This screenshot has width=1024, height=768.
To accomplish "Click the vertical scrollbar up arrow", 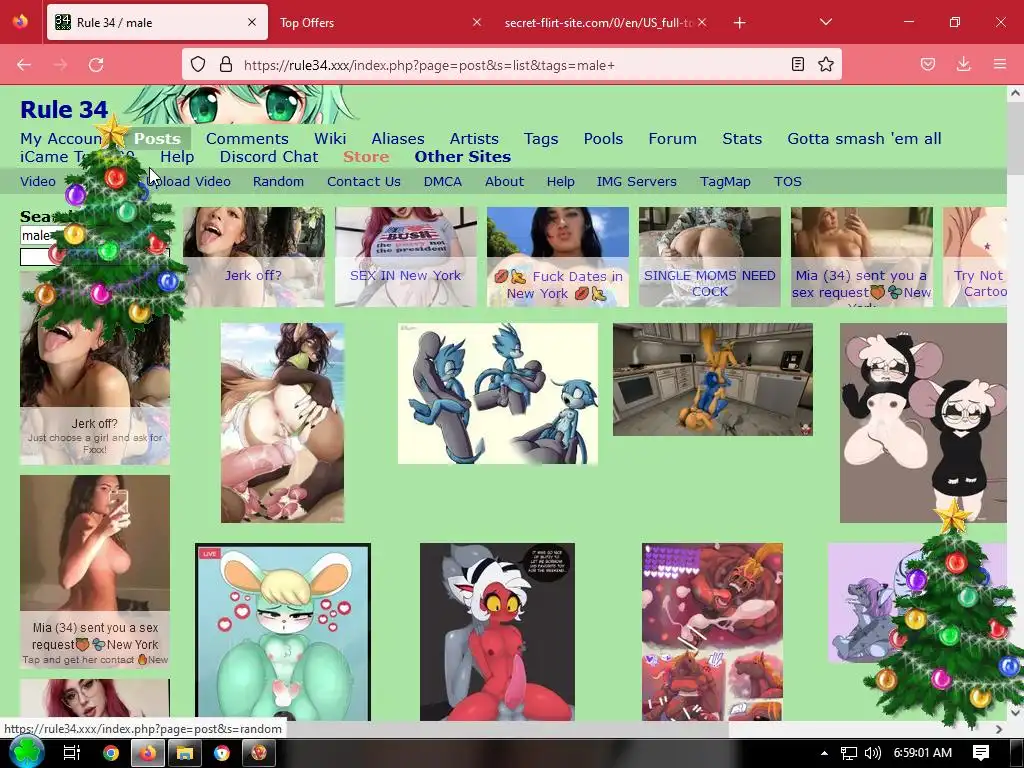I will point(1015,93).
